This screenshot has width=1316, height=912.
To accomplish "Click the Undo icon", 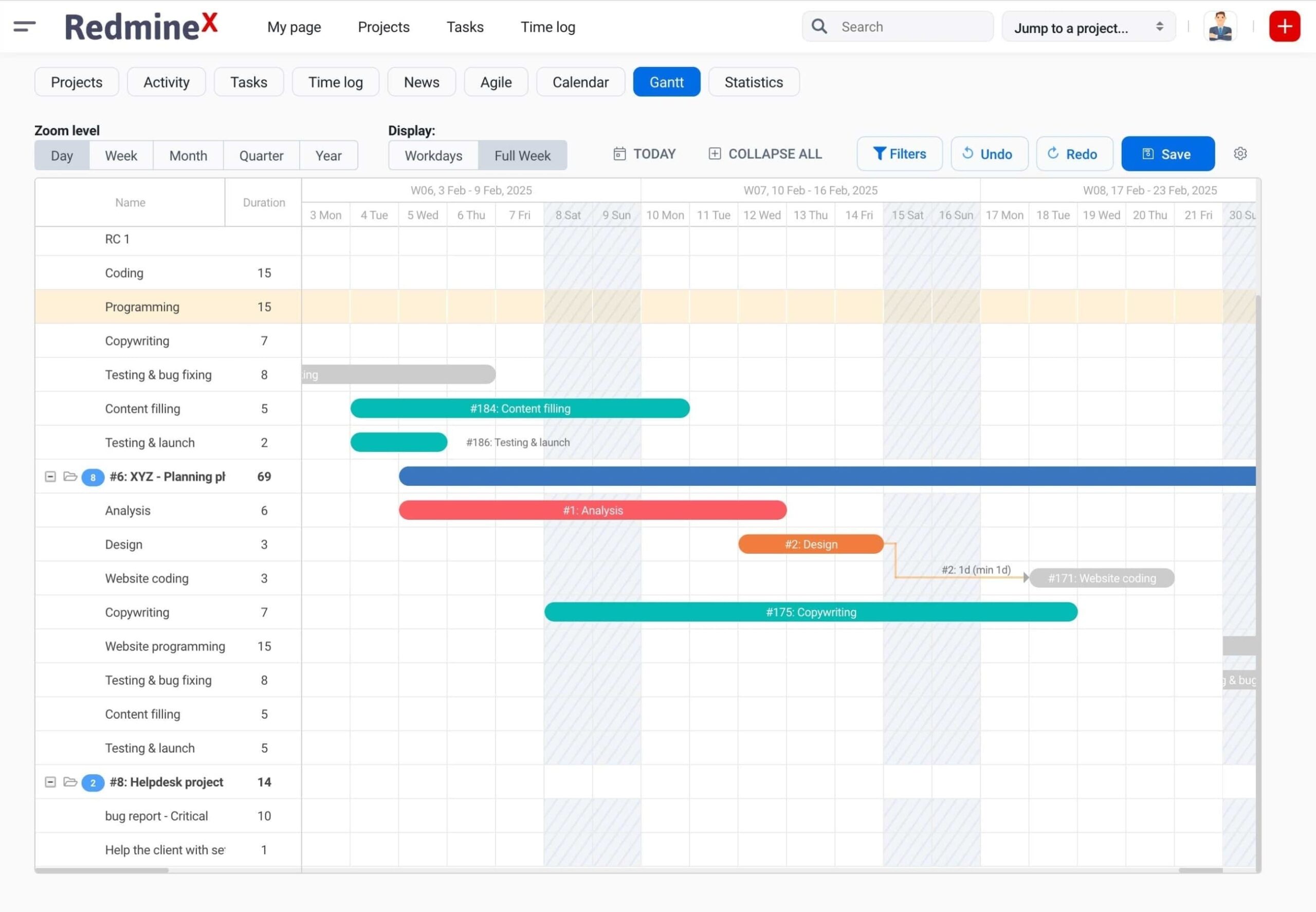I will point(967,153).
